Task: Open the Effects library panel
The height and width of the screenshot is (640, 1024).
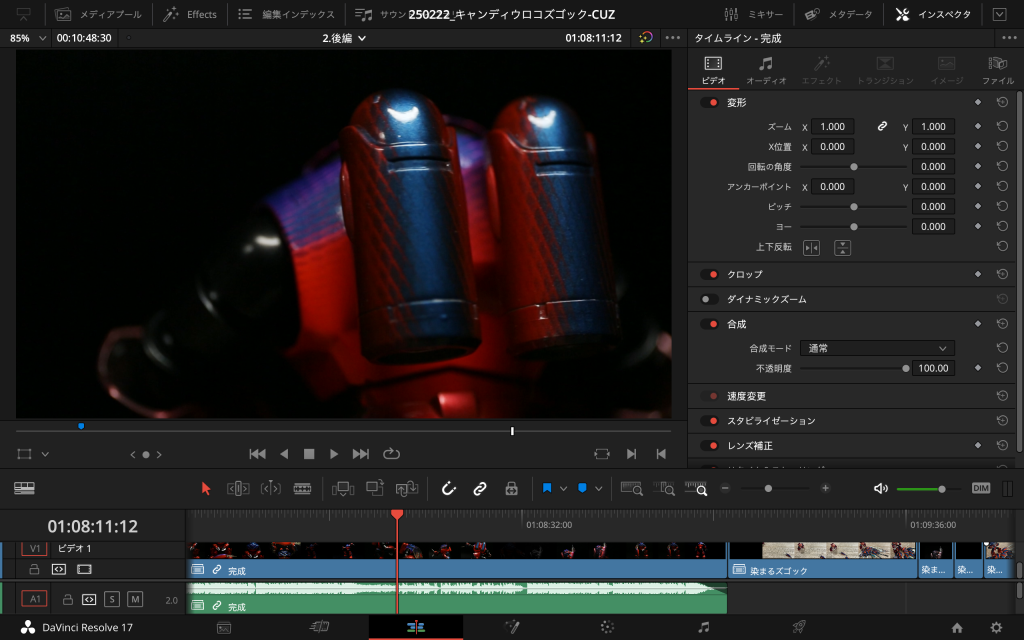Action: pos(190,14)
